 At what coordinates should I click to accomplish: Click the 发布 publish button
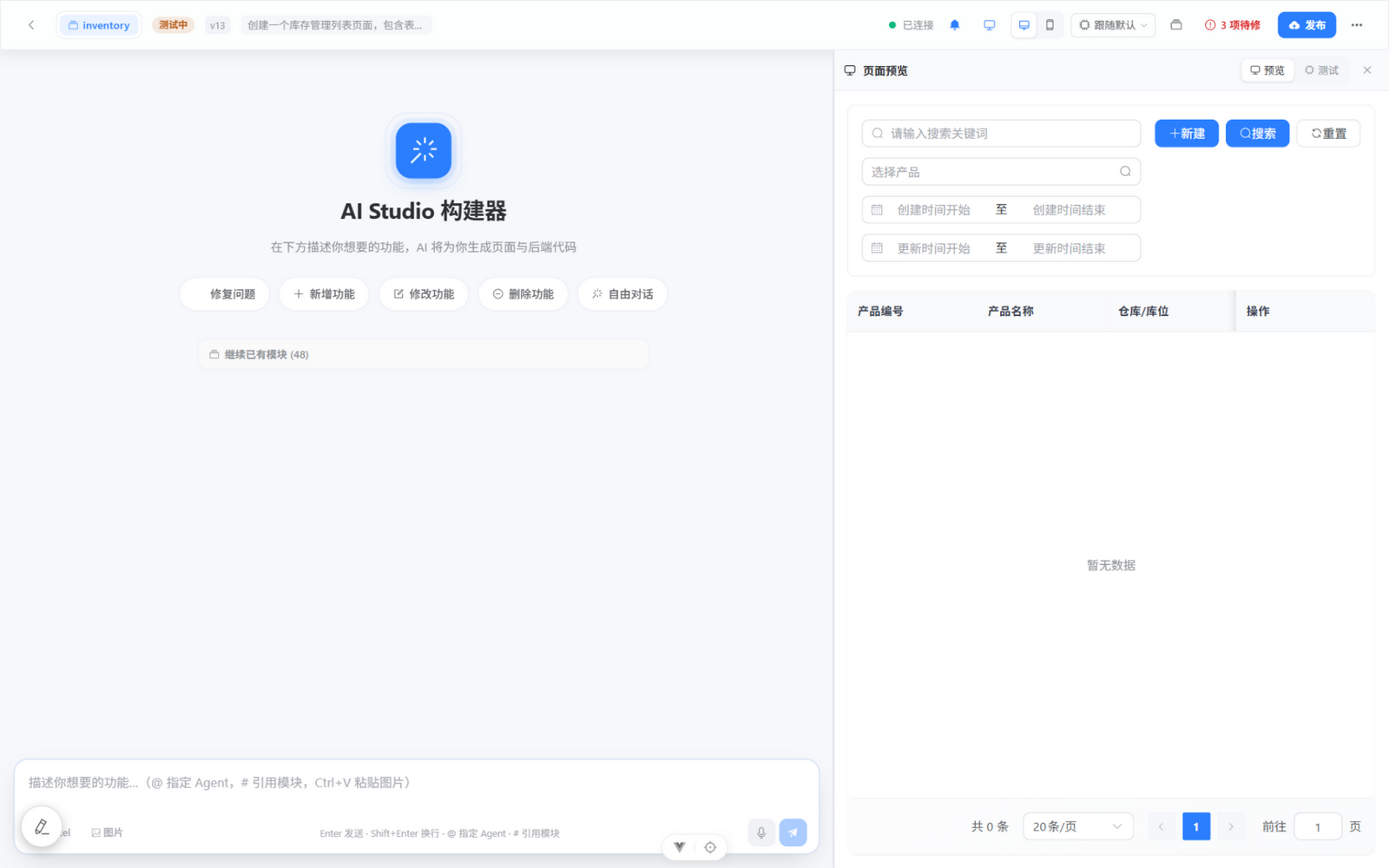coord(1307,25)
